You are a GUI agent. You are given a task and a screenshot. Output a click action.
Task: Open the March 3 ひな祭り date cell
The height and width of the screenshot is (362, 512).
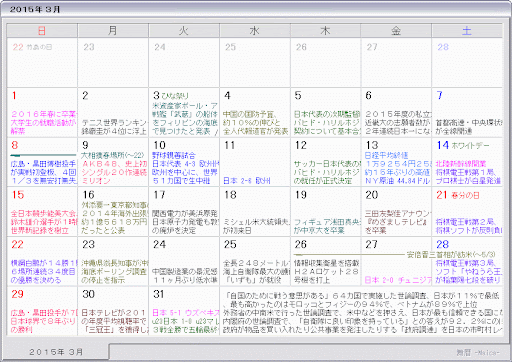coord(184,112)
